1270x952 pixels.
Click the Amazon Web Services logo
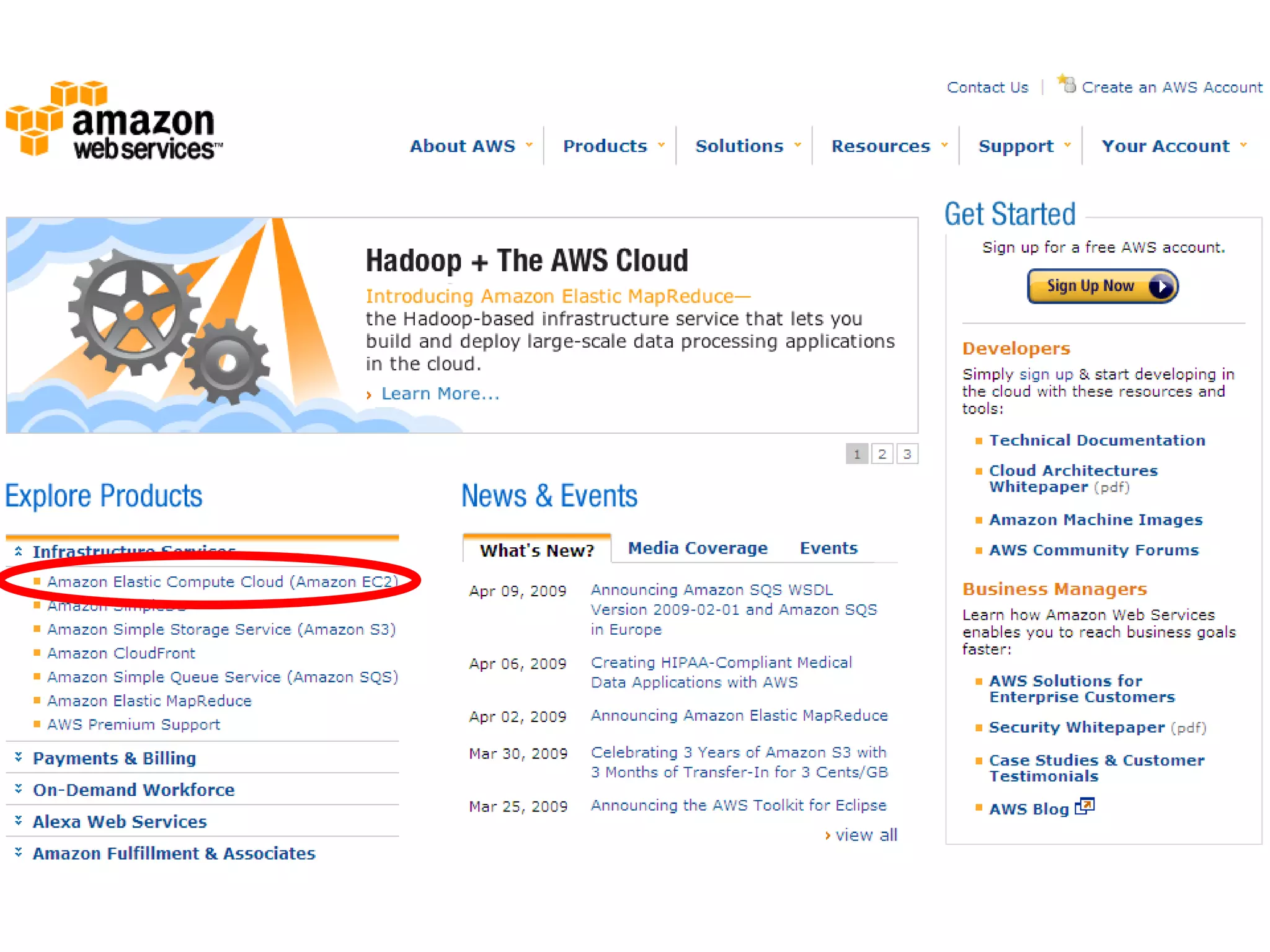pos(114,120)
